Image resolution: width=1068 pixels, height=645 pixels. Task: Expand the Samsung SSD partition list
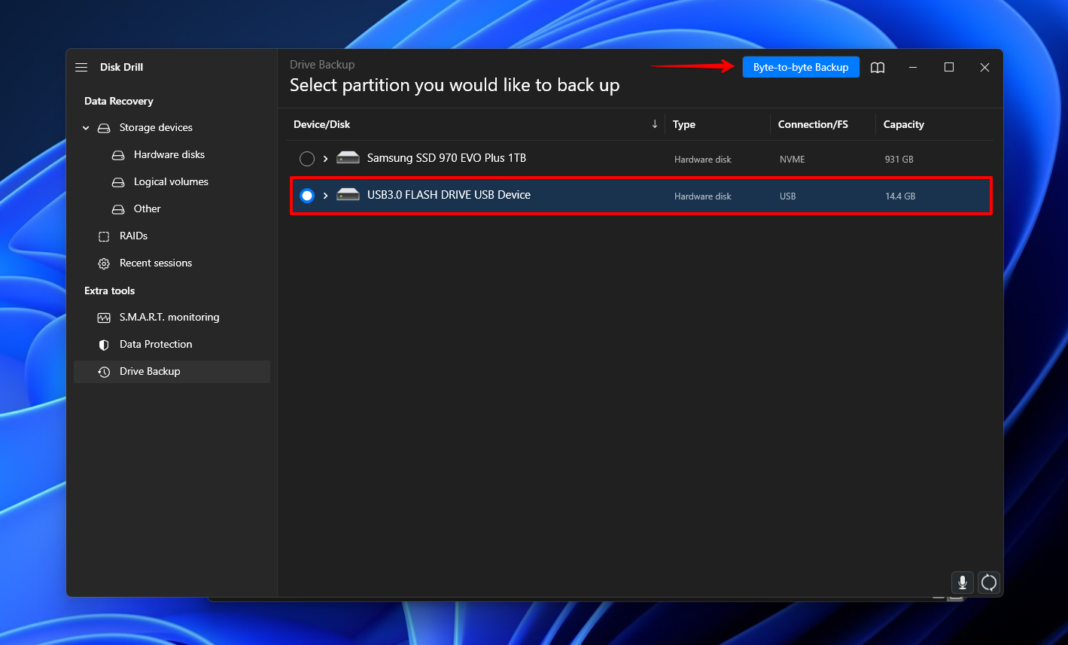pos(324,158)
